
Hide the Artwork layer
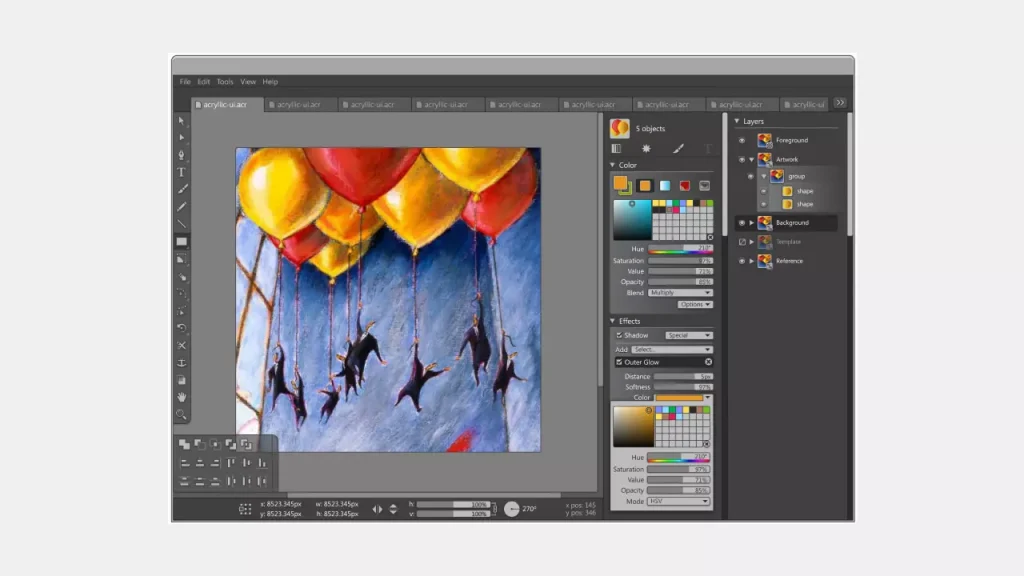[741, 159]
